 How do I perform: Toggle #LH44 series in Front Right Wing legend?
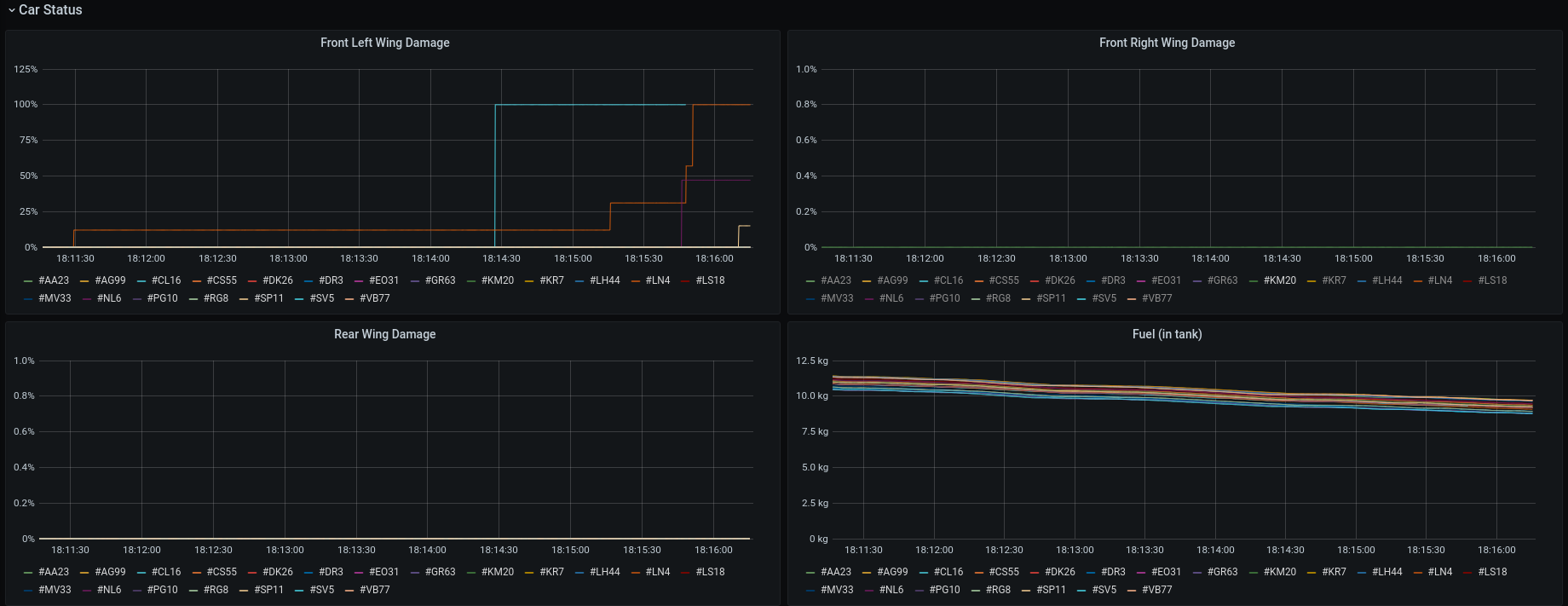click(1387, 280)
